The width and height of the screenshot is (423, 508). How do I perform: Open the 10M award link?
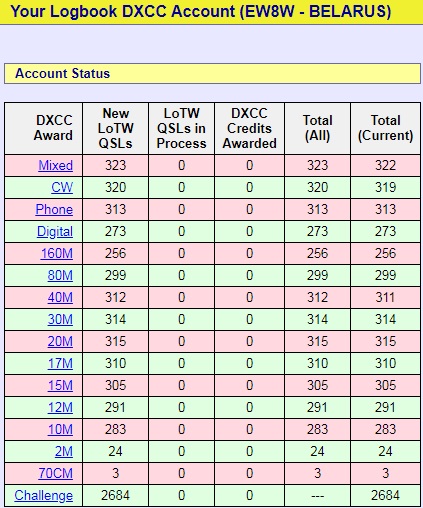point(60,429)
